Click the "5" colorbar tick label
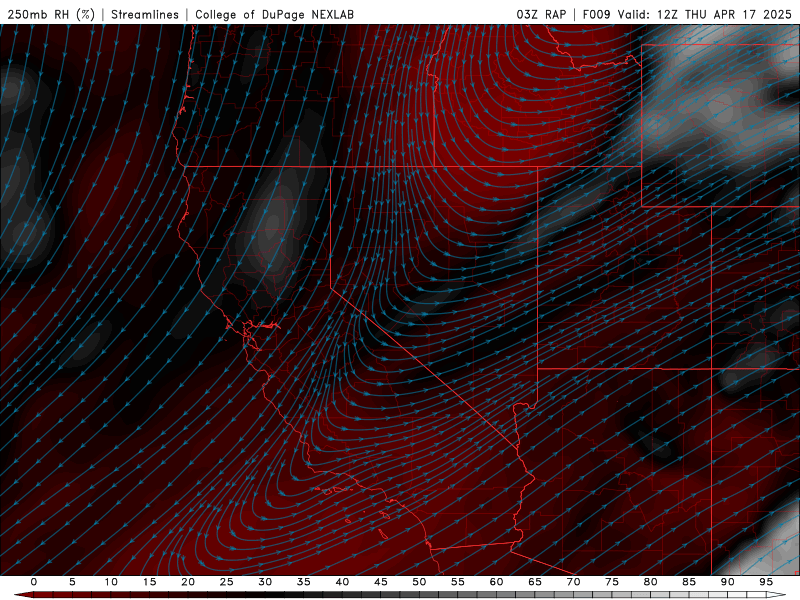The height and width of the screenshot is (600, 800). pyautogui.click(x=72, y=582)
